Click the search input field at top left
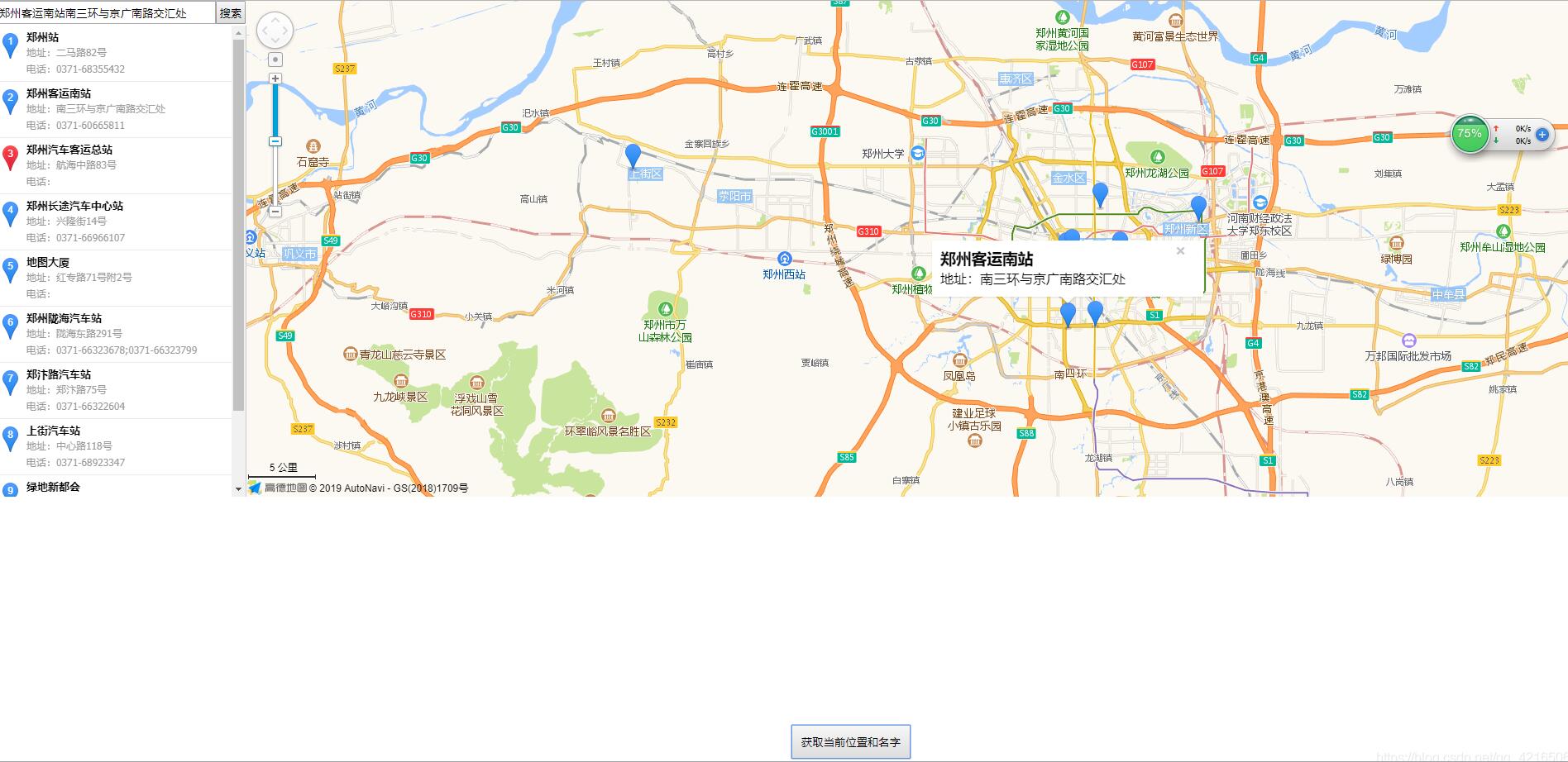 pos(103,12)
